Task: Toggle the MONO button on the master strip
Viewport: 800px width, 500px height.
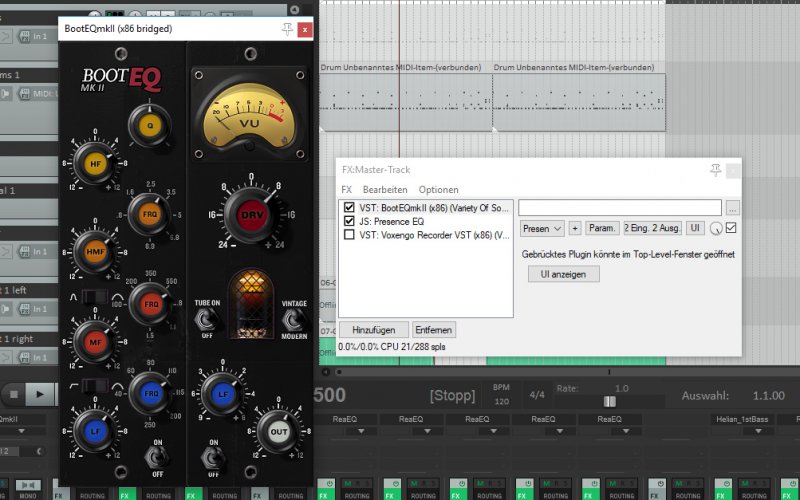Action: 28,485
